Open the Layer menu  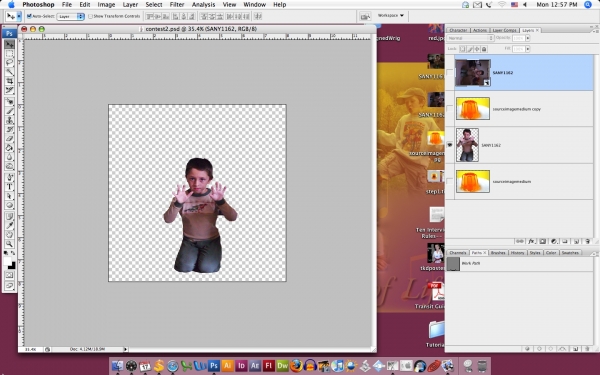(x=130, y=5)
